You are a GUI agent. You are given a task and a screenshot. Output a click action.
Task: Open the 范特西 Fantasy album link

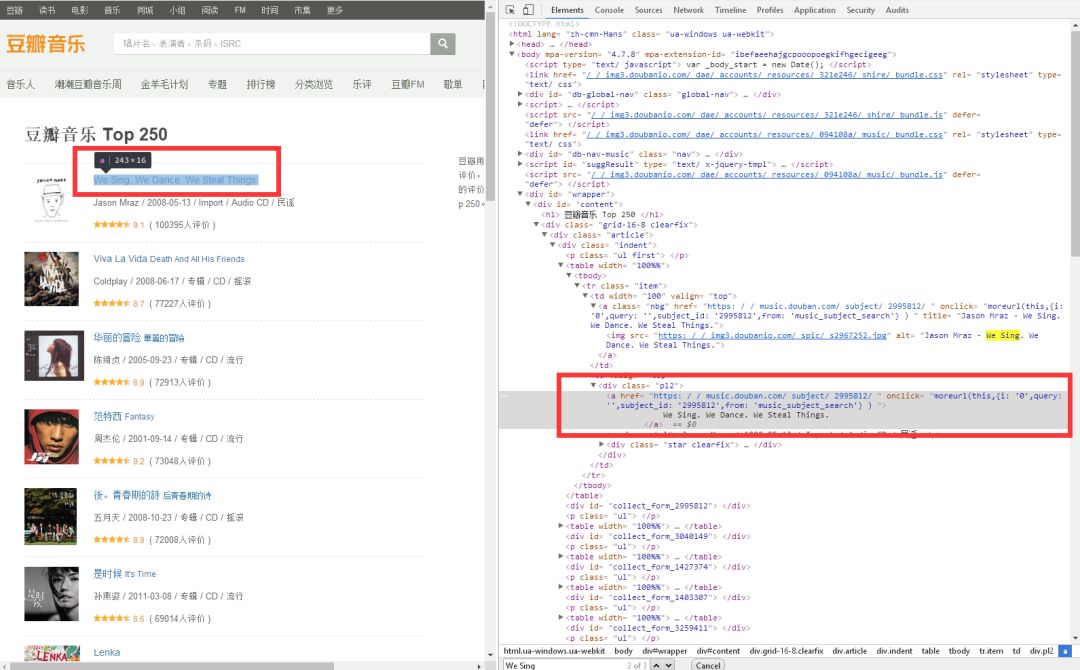click(x=124, y=416)
